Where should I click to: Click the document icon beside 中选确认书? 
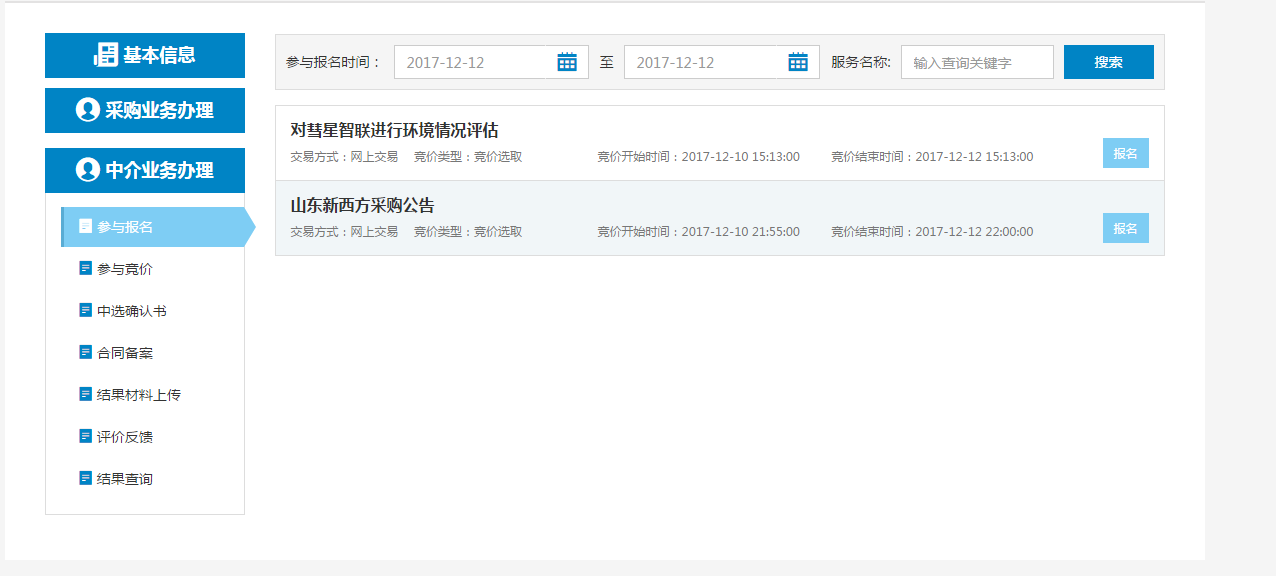coord(85,310)
